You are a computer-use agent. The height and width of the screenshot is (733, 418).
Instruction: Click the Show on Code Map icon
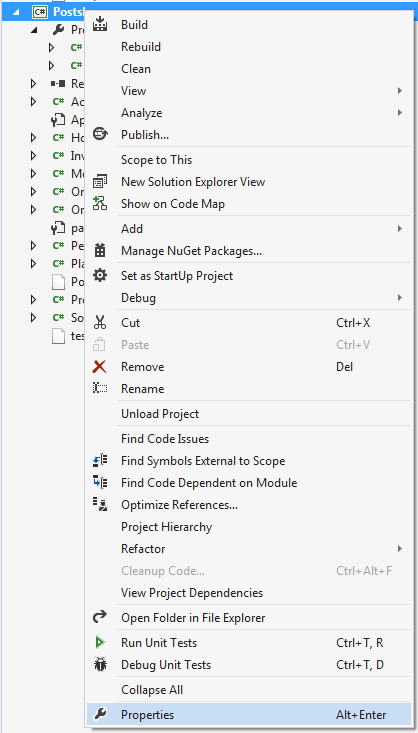[100, 203]
